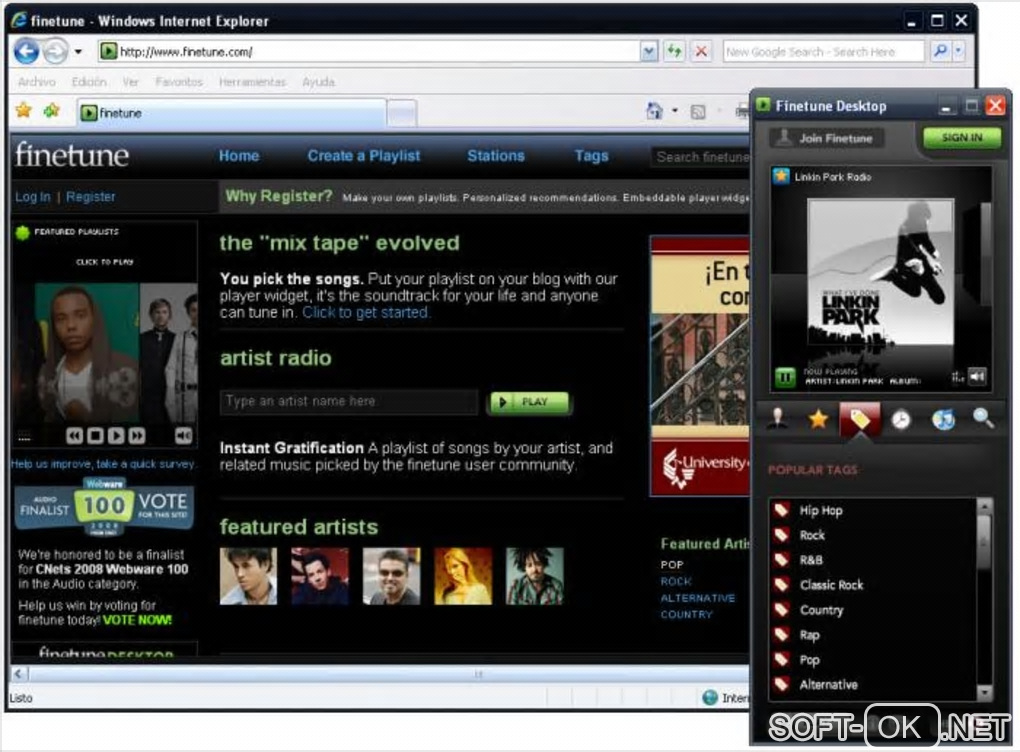The image size is (1020, 752).
Task: Click the Add to Favorites icon
Action: [51, 111]
